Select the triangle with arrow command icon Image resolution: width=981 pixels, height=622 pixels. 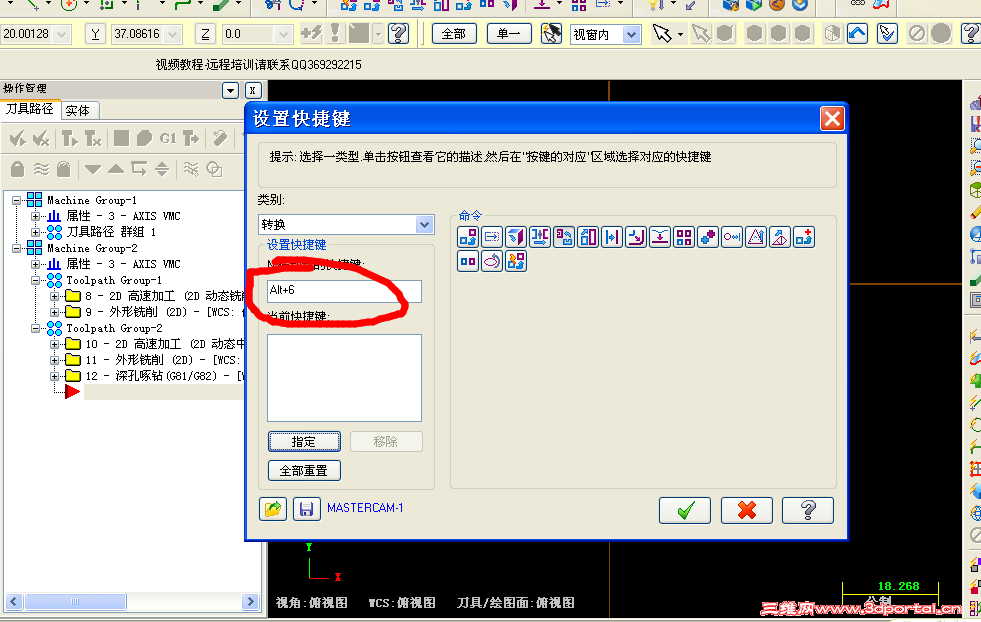[x=756, y=237]
